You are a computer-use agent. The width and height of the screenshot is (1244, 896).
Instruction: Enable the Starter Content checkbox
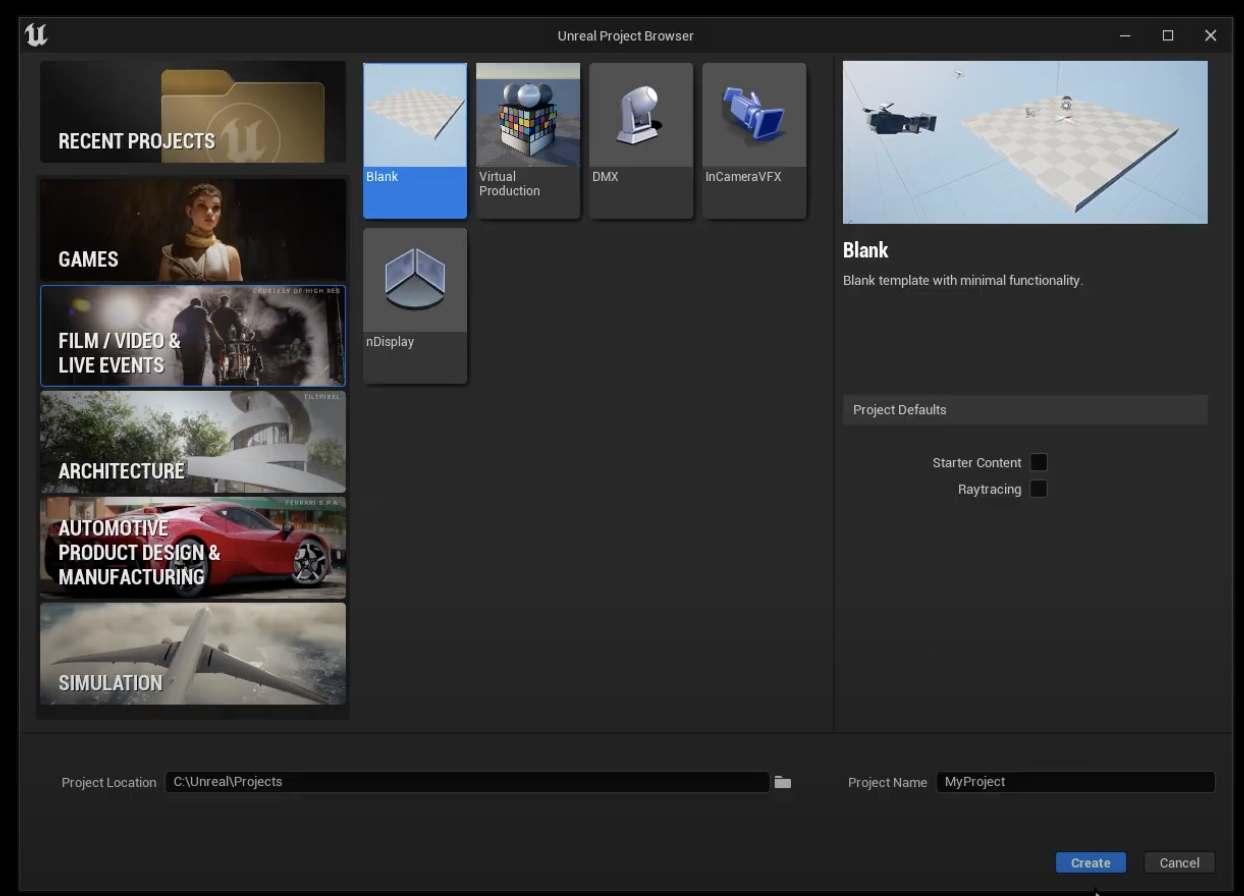coord(1038,463)
